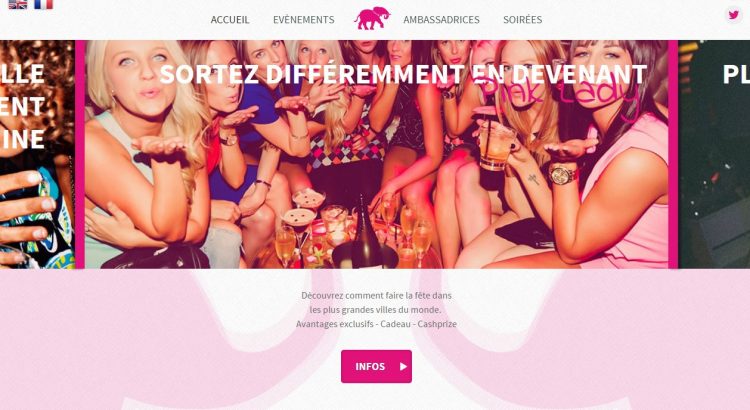Image resolution: width=750 pixels, height=410 pixels.
Task: Show the next slide on the right
Action: pos(714,154)
